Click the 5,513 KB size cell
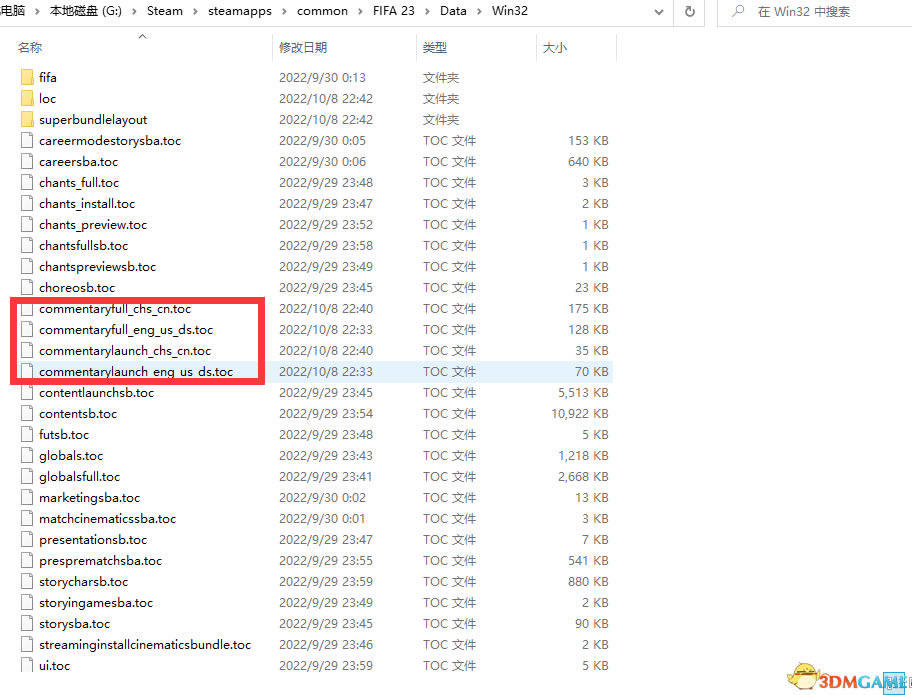The image size is (912, 695). (583, 393)
